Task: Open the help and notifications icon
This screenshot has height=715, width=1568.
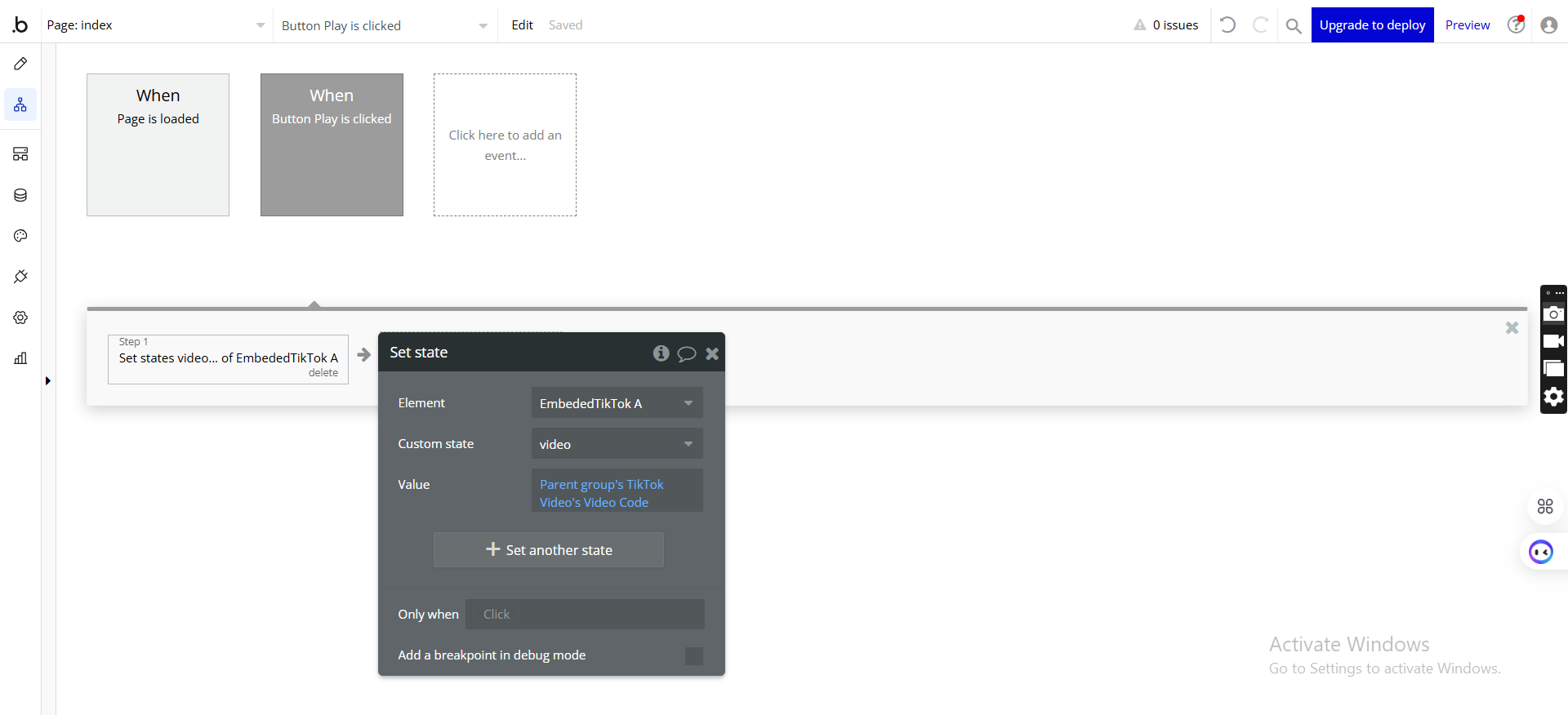Action: (x=1517, y=24)
